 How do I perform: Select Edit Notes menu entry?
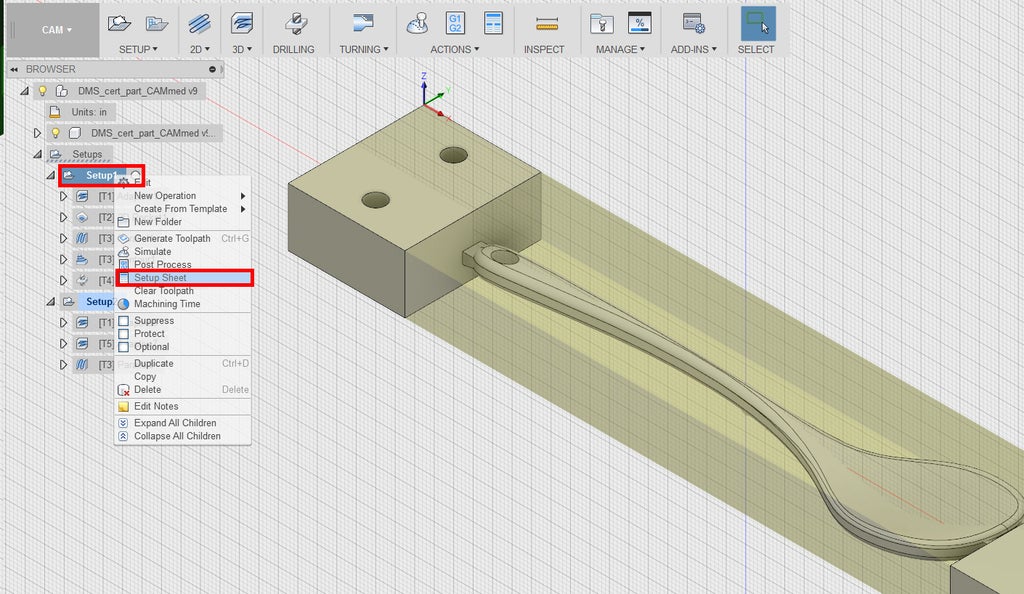tap(183, 407)
